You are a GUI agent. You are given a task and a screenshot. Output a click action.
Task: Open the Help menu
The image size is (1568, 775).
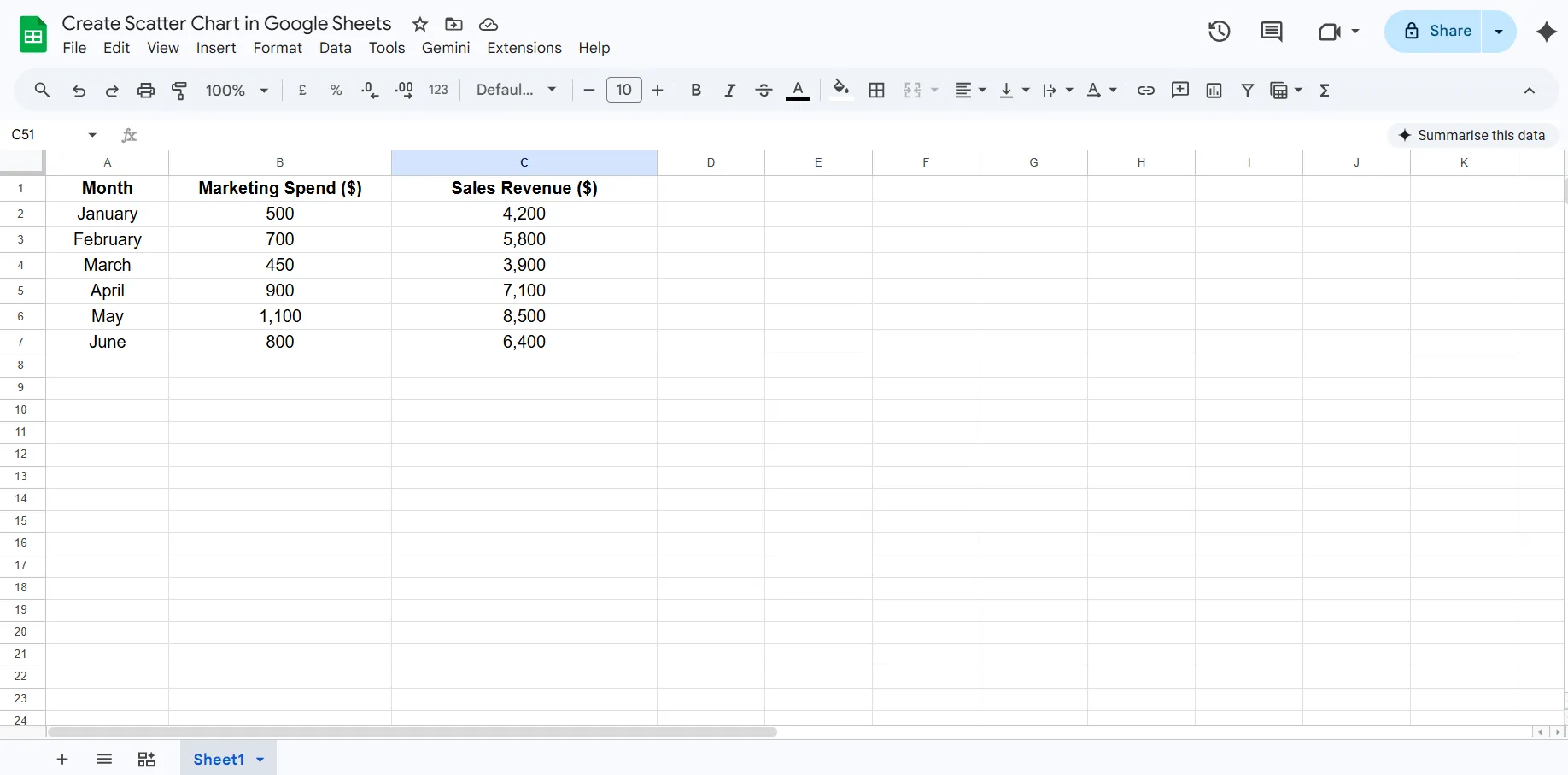[594, 48]
